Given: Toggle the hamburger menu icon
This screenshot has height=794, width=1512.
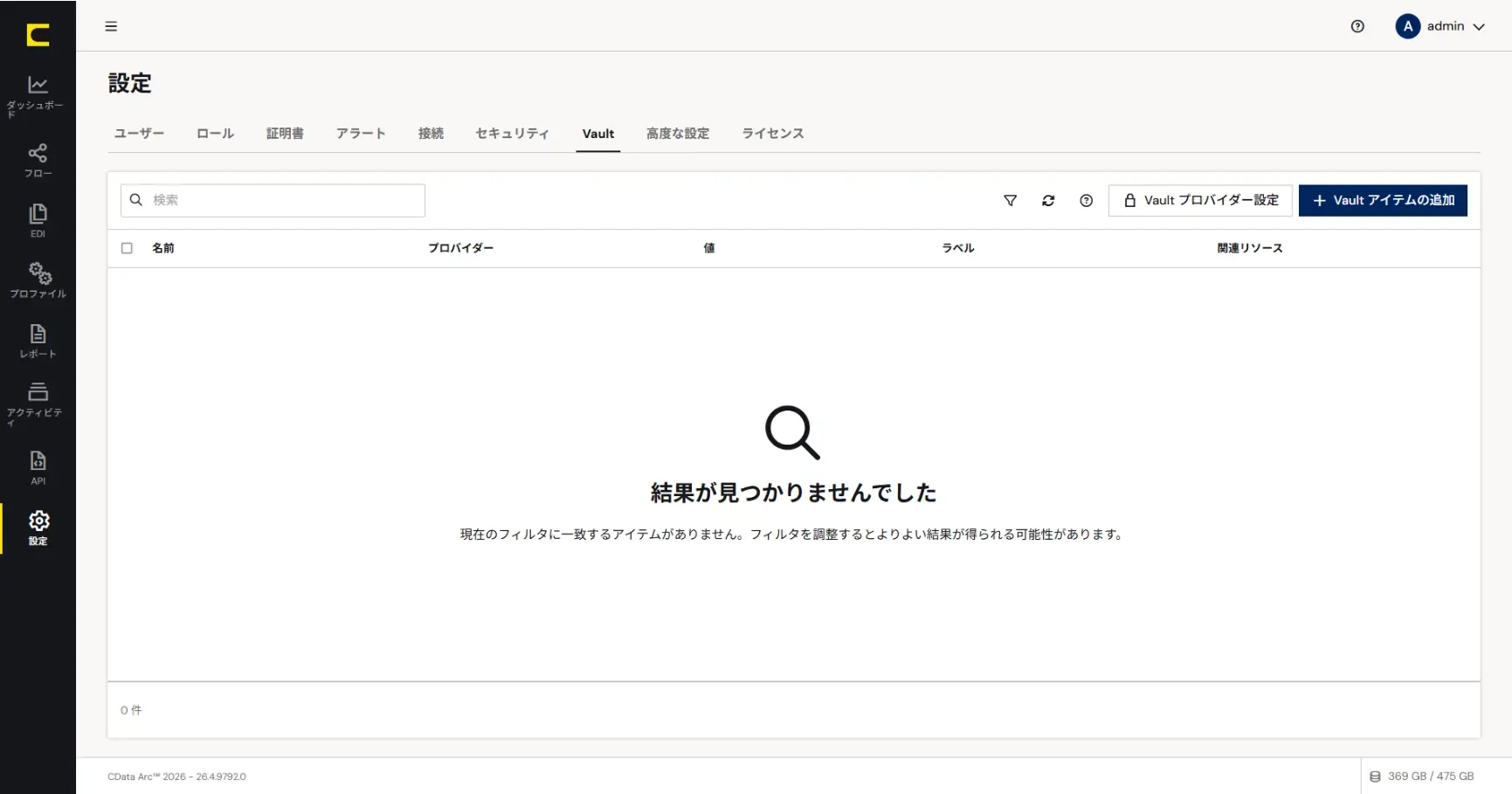Looking at the screenshot, I should 111,26.
